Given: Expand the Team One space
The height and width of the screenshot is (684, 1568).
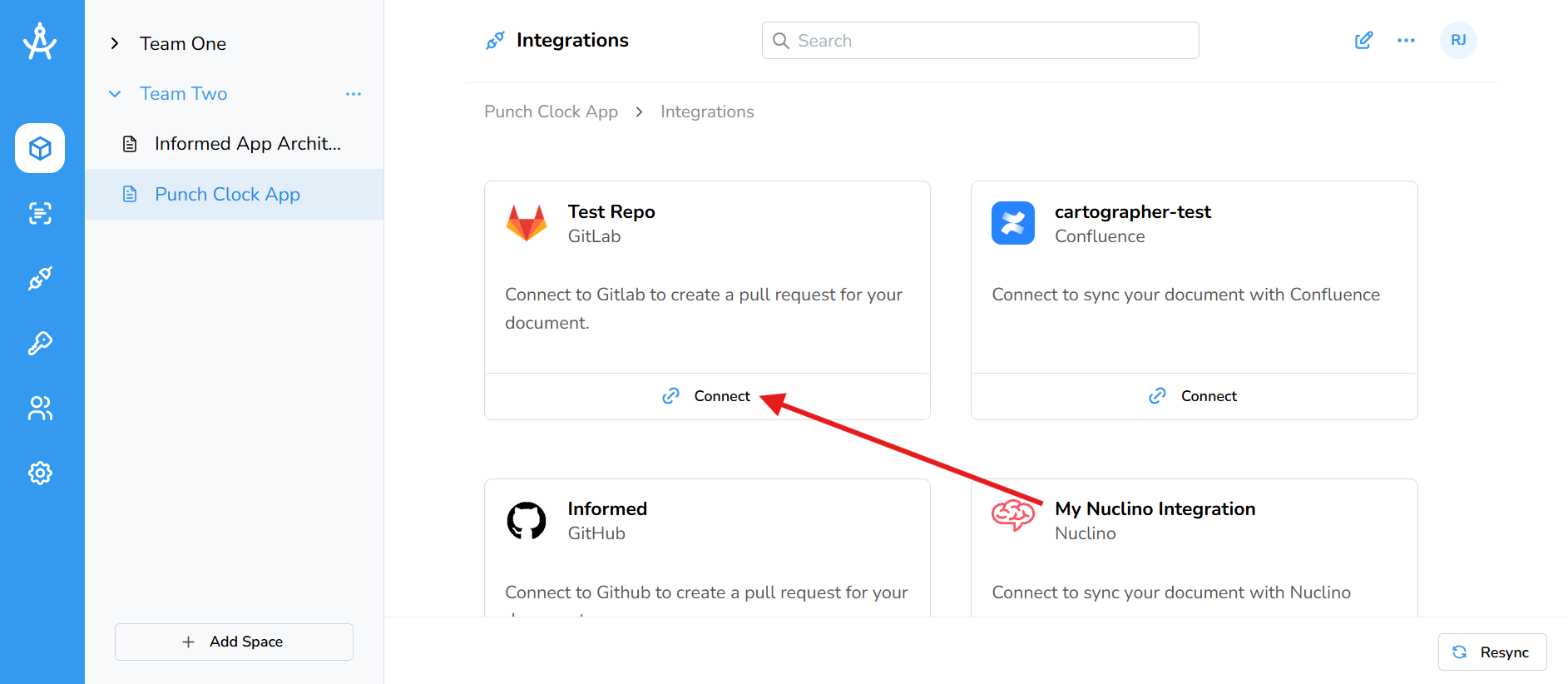Looking at the screenshot, I should 115,43.
